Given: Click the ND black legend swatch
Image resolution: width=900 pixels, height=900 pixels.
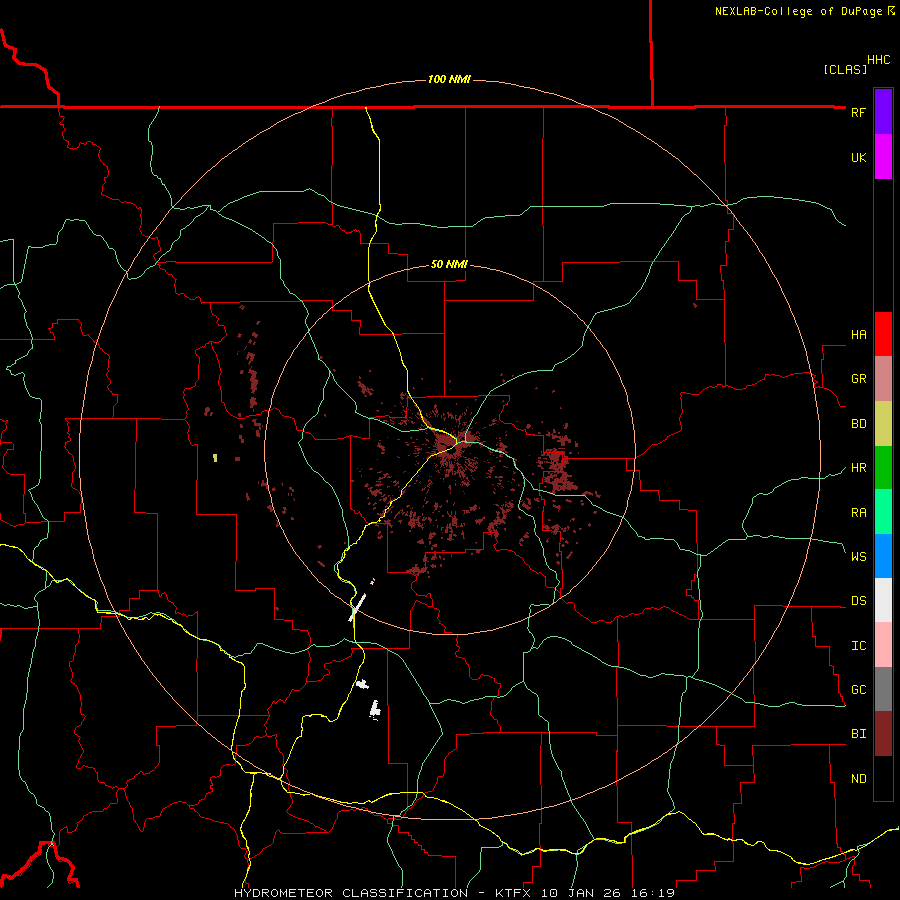Looking at the screenshot, I should point(883,778).
